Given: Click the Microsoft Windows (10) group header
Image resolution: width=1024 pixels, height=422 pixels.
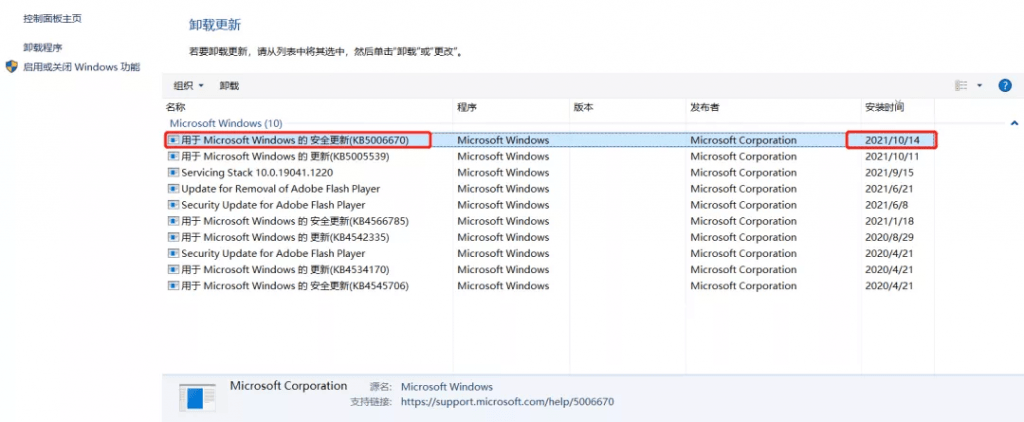Looking at the screenshot, I should [x=226, y=123].
